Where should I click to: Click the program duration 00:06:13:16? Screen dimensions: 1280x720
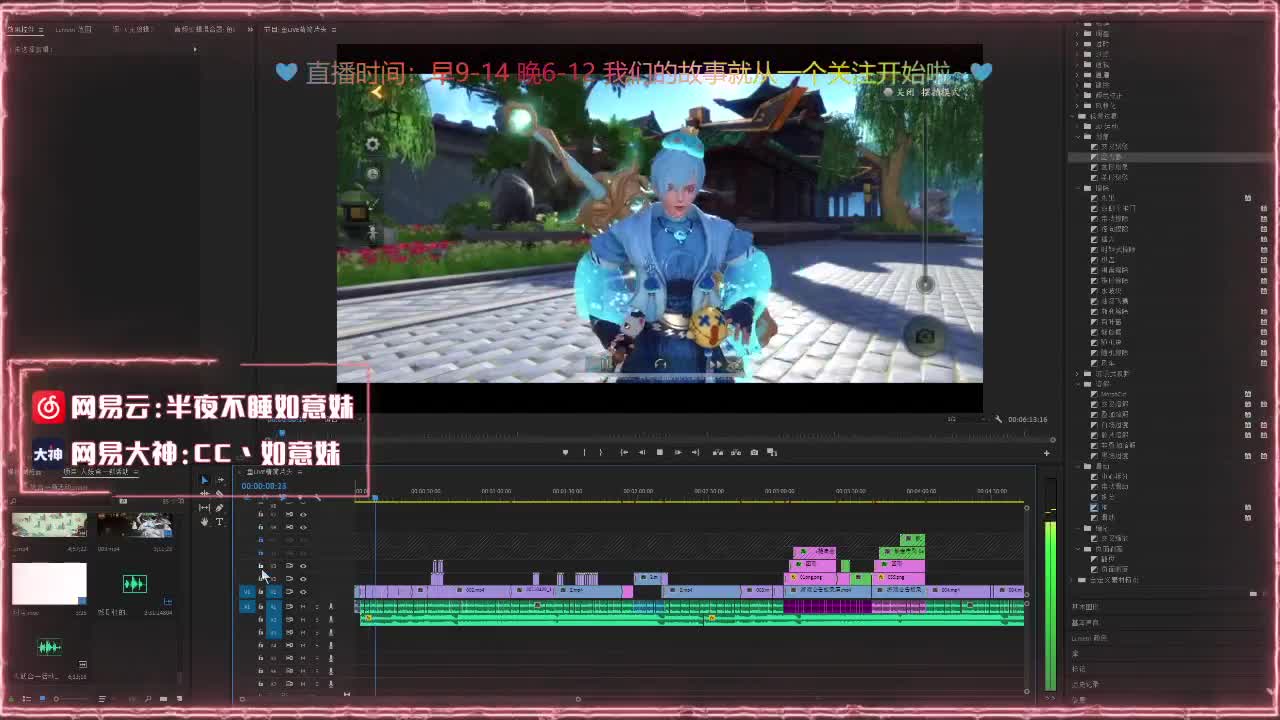pyautogui.click(x=1028, y=419)
